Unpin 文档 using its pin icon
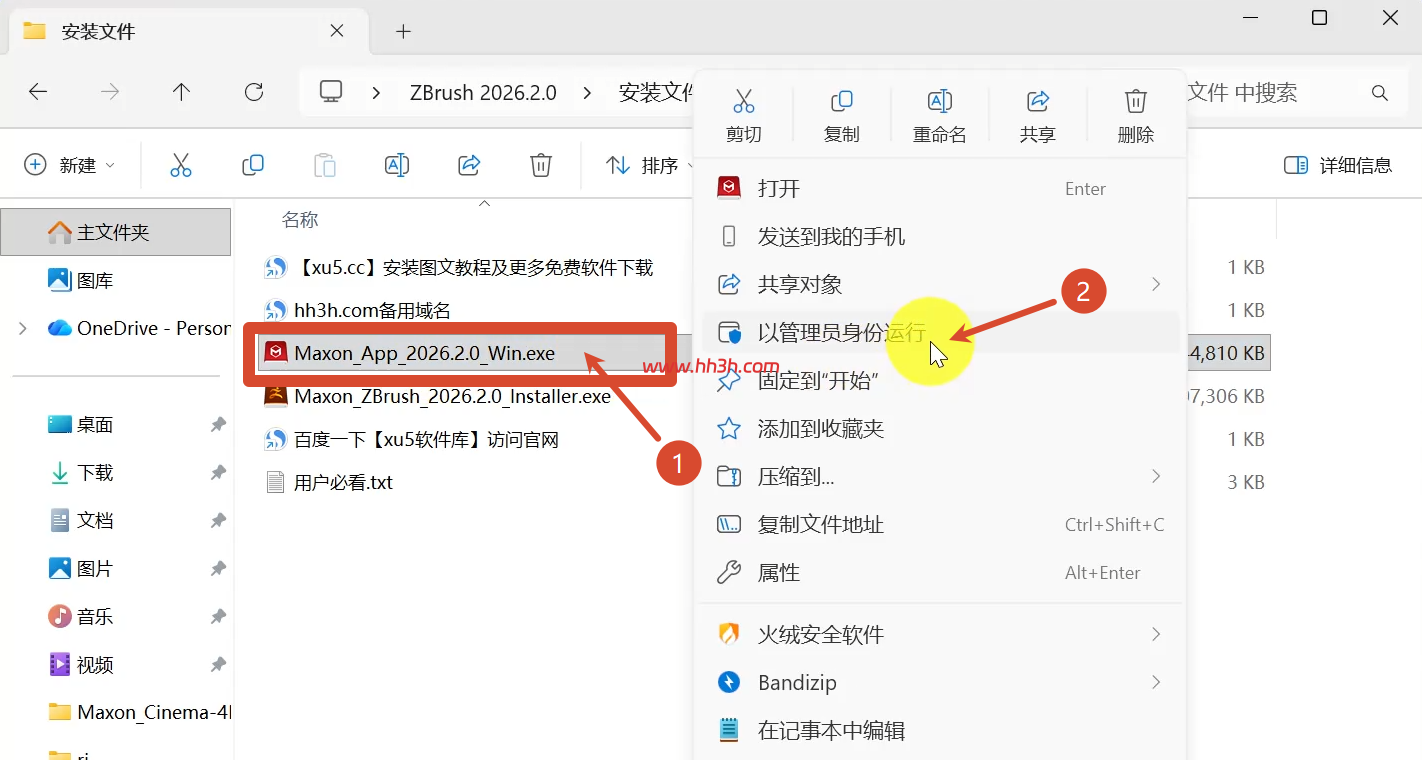Screen dimensions: 1422x760 point(218,521)
